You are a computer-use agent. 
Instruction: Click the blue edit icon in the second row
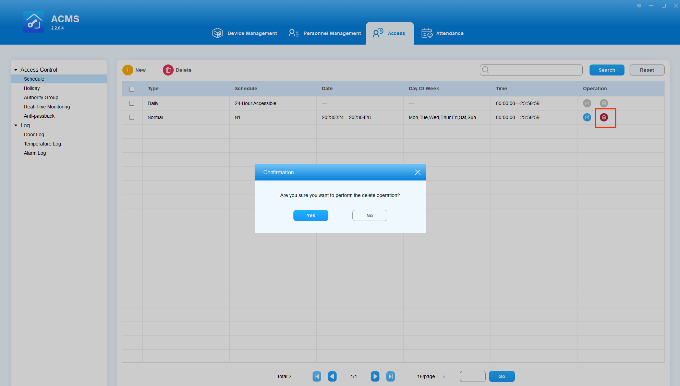(587, 117)
